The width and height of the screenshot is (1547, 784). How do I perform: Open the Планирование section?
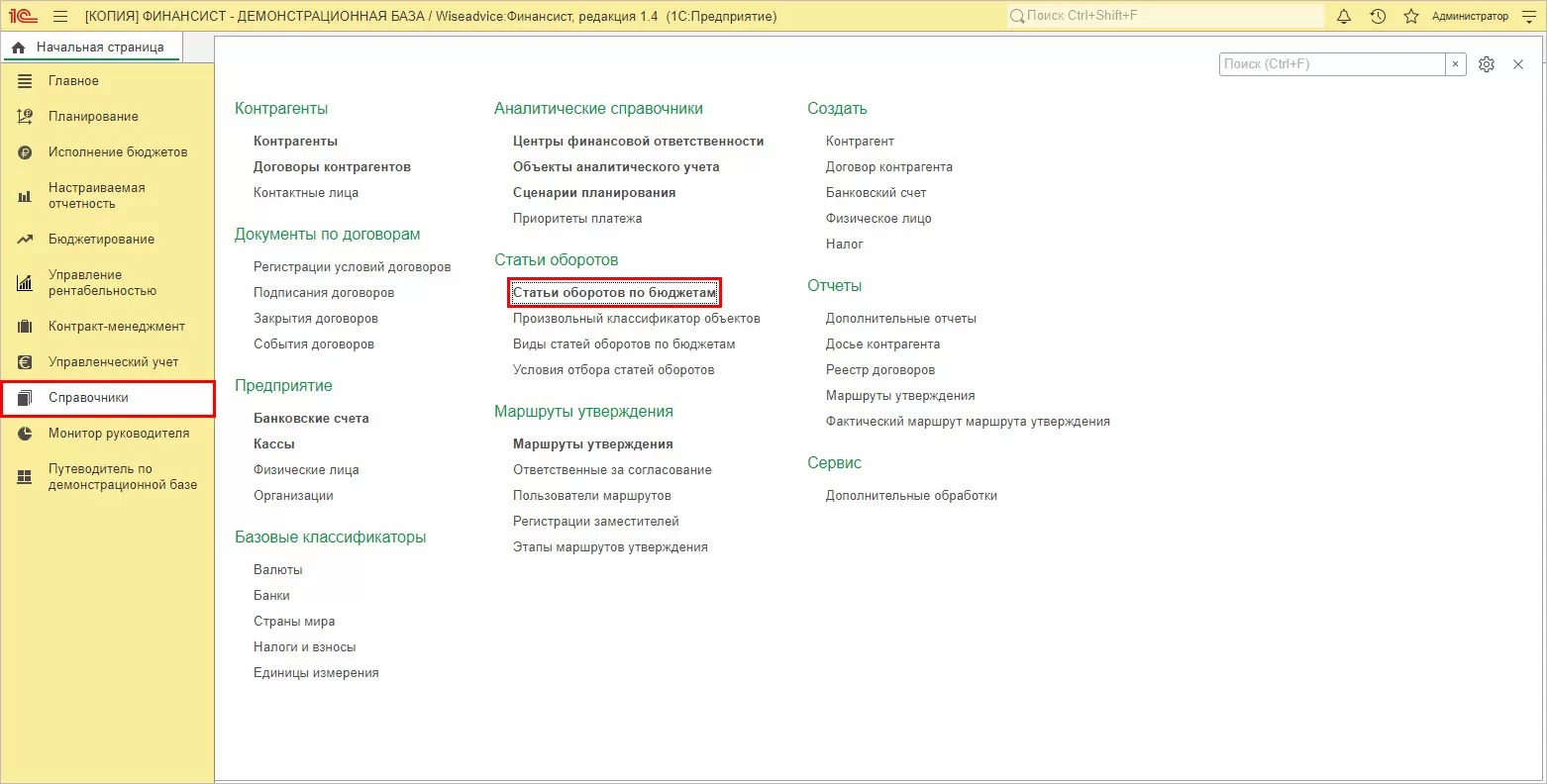pyautogui.click(x=107, y=117)
